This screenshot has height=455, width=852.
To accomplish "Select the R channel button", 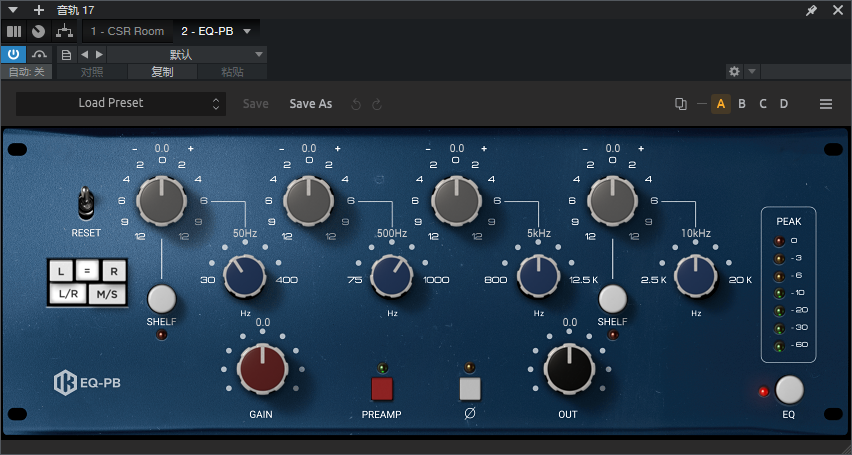I will tap(114, 271).
